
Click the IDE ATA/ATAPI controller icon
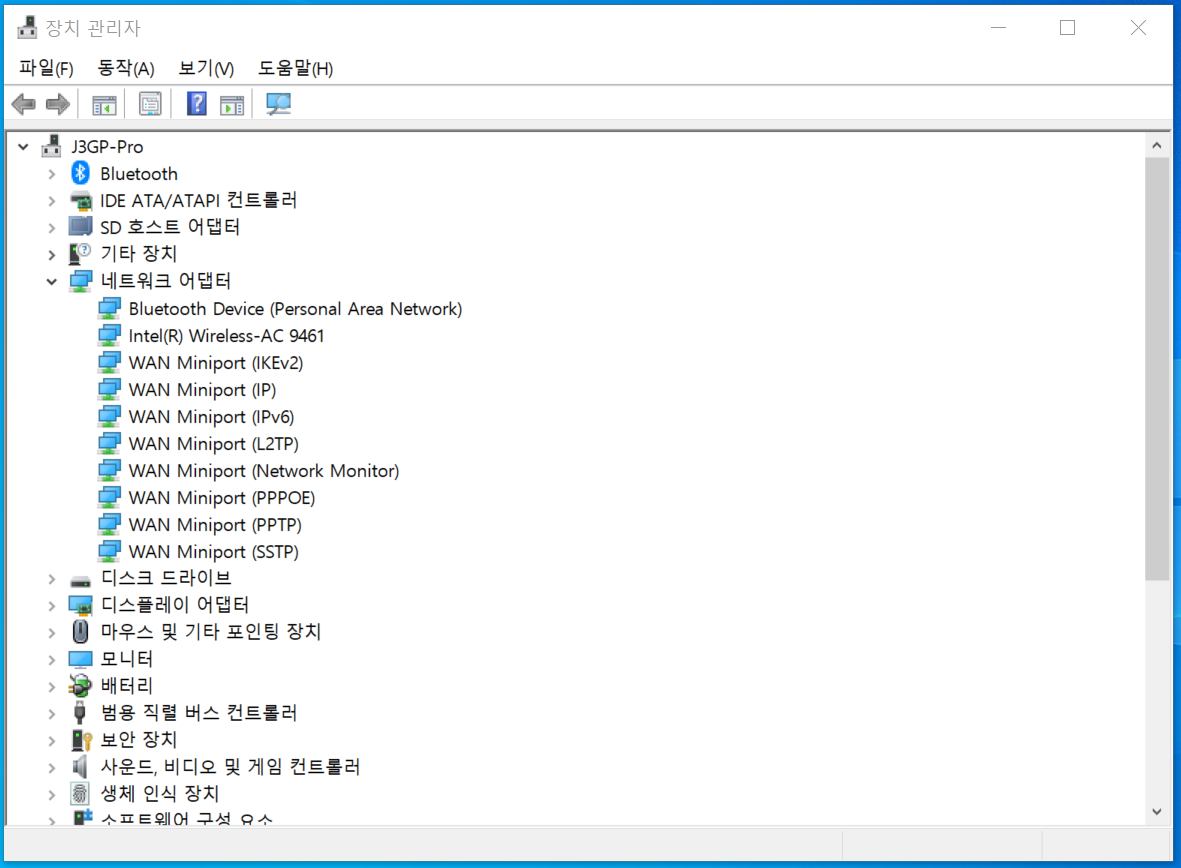click(x=81, y=200)
